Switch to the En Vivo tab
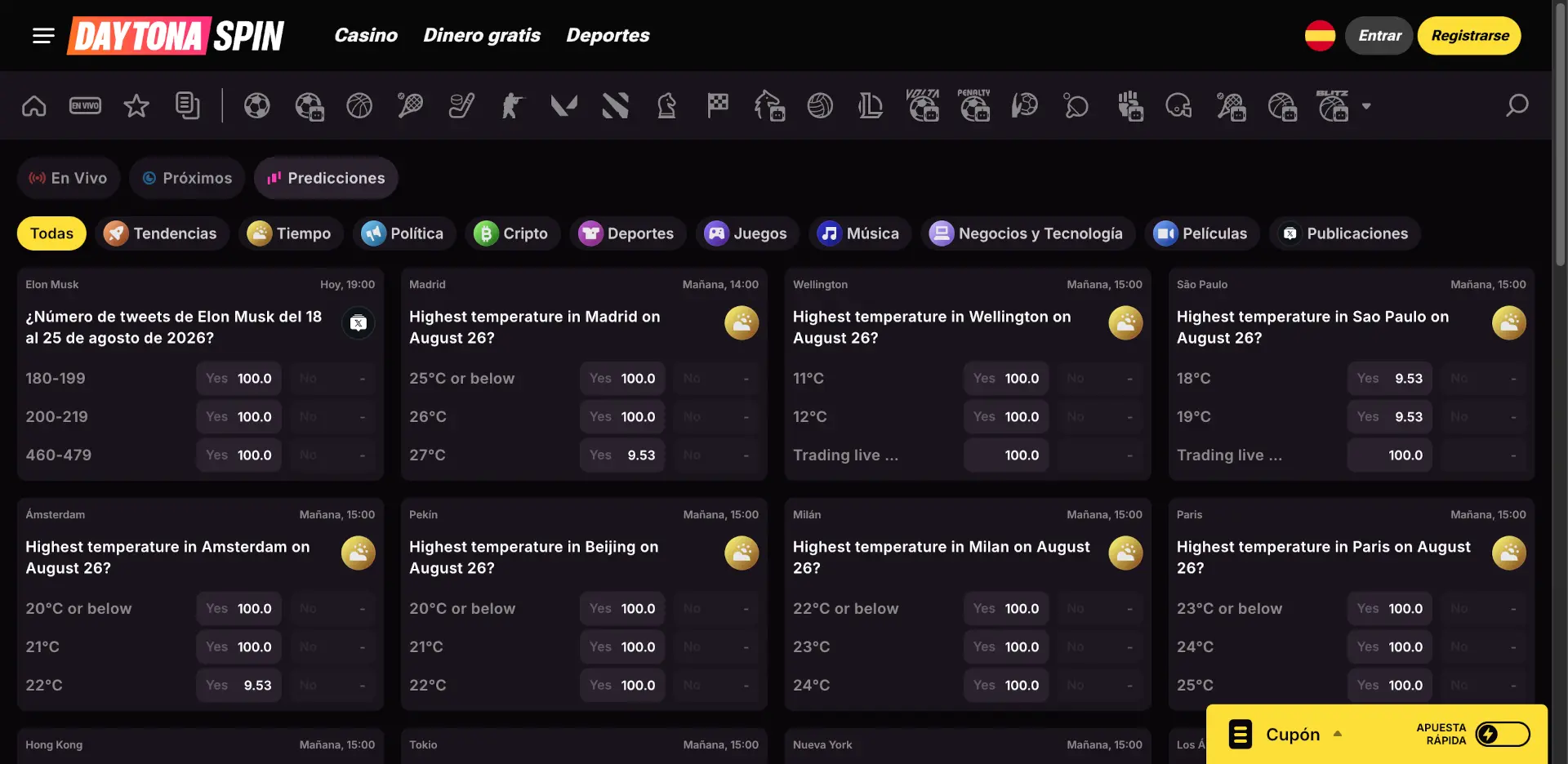Screen dimensions: 1568x764 [x=69, y=178]
